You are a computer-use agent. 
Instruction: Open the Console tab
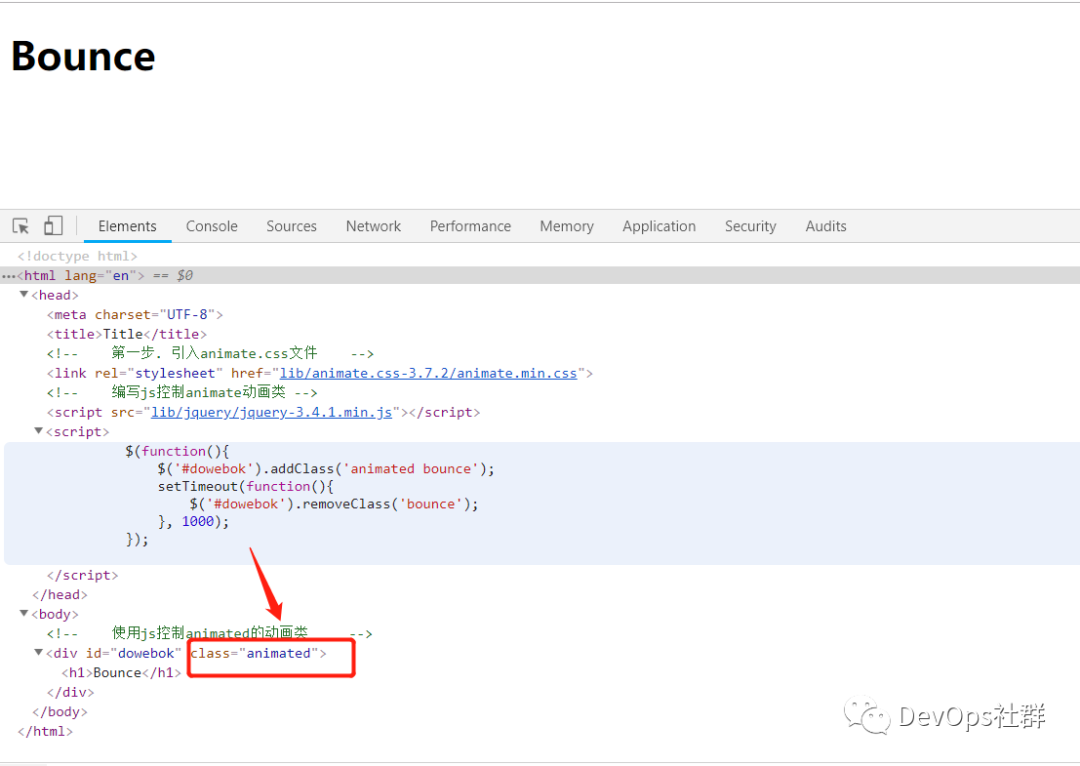tap(211, 226)
